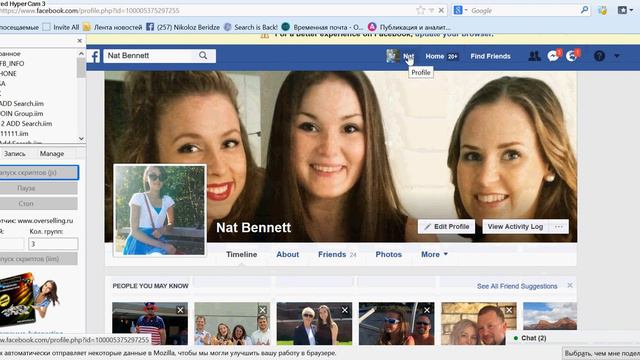Open the search engine selector dropdown
Screen dimensions: 640x360
click(460, 11)
